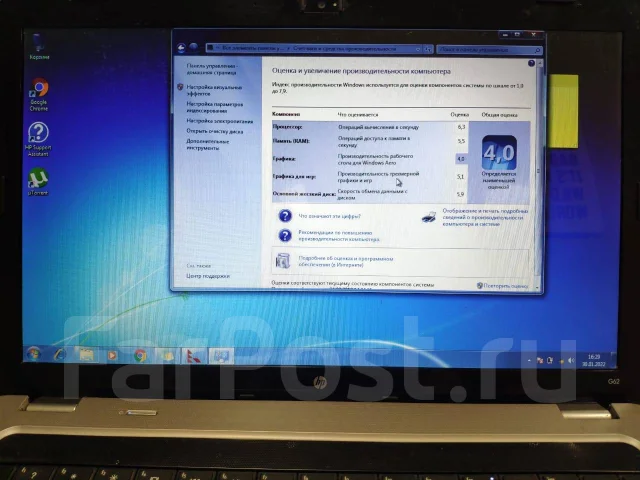Click 'Рекомендации по повышению производительности компьютера' link

point(339,236)
